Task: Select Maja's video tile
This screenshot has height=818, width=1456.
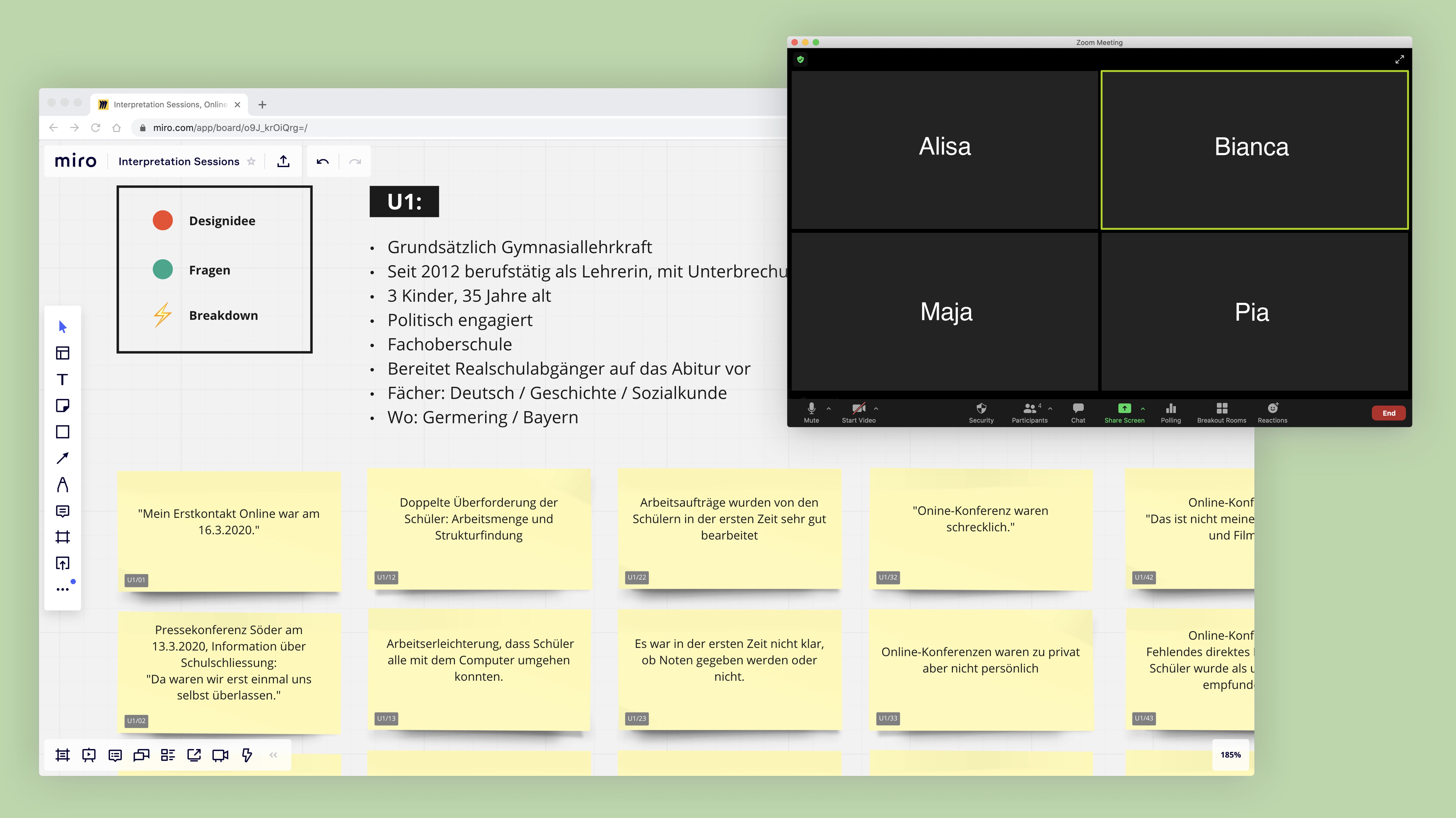Action: 945,312
